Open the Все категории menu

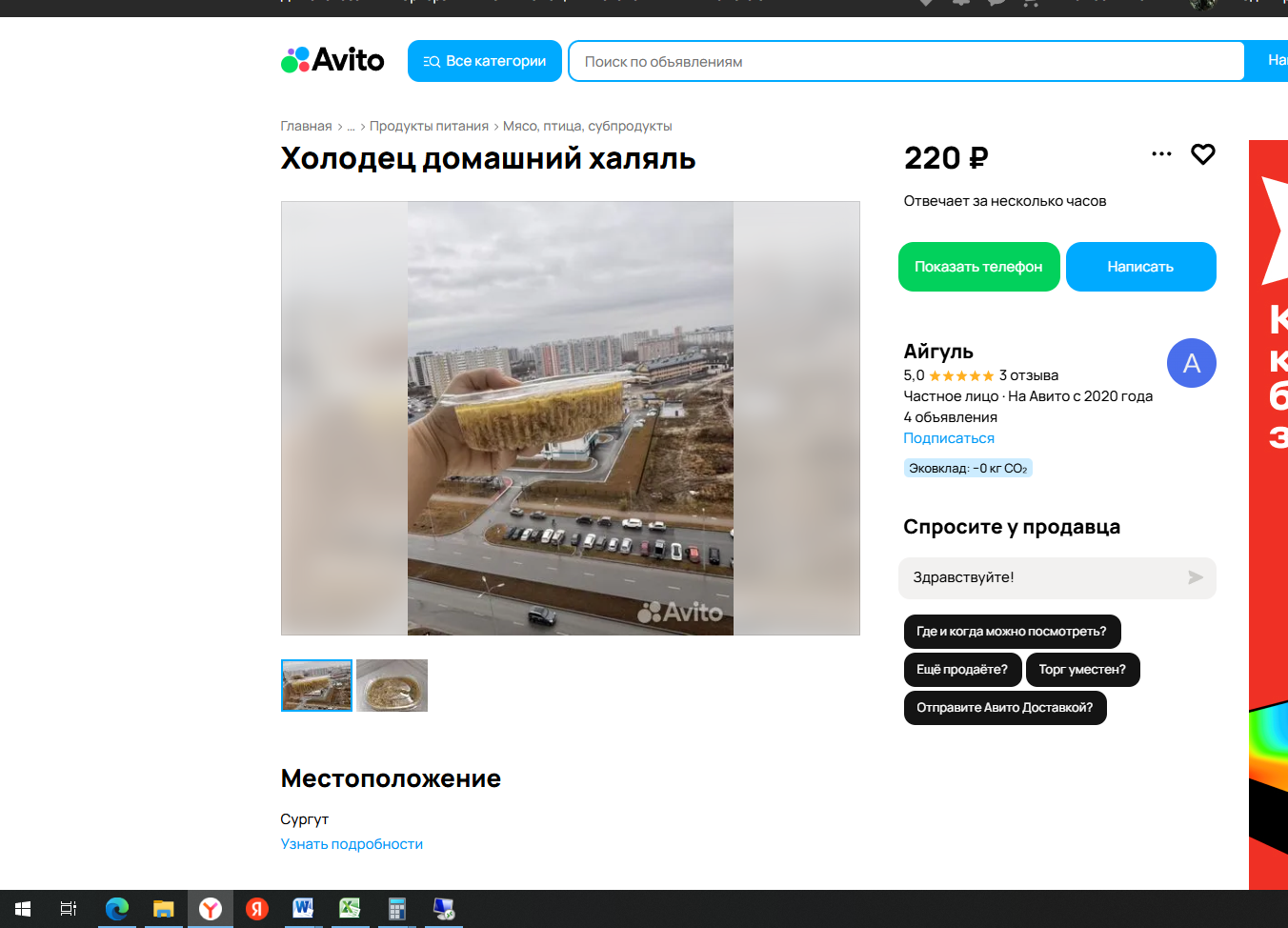coord(485,61)
